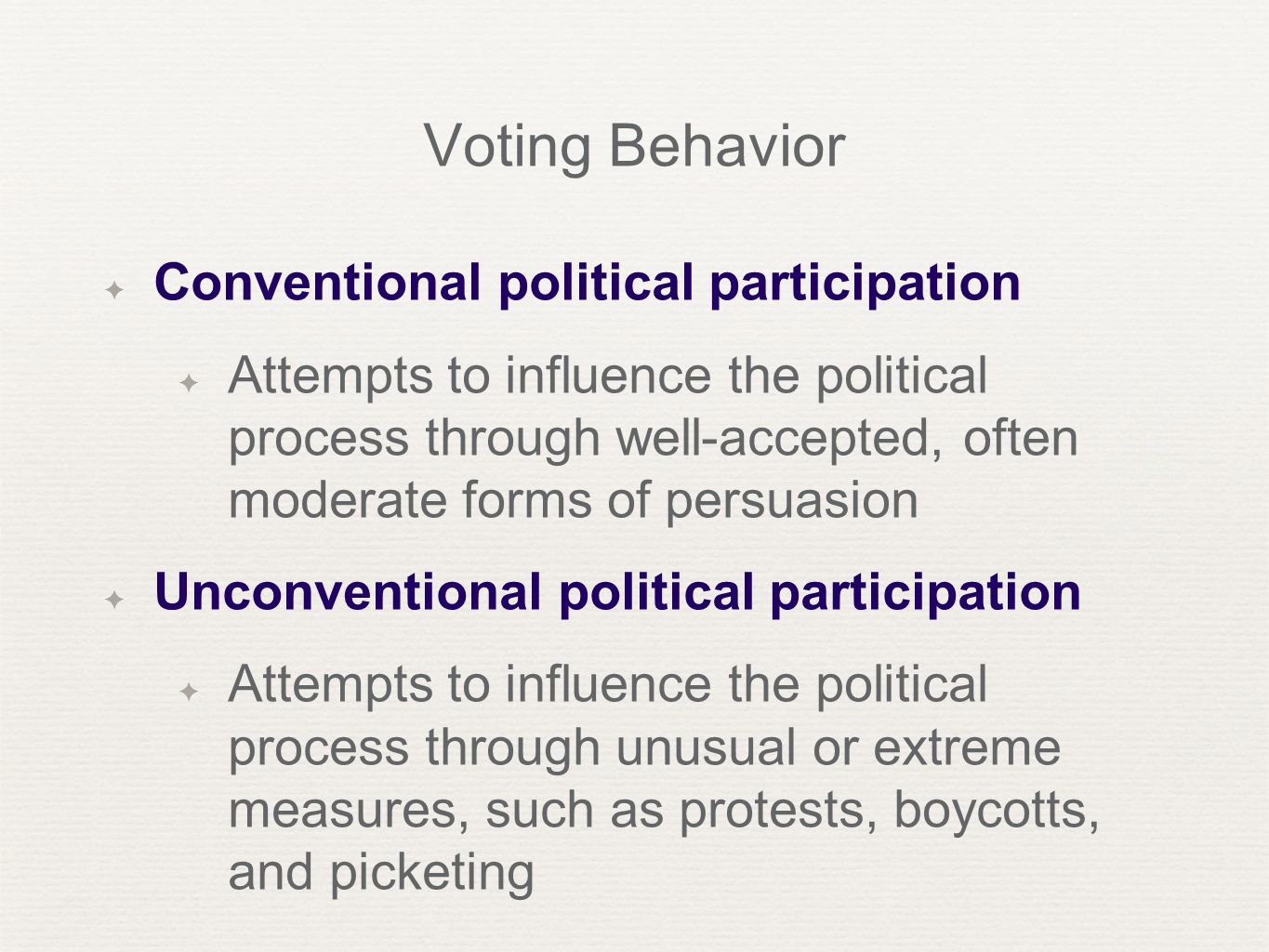Image resolution: width=1269 pixels, height=952 pixels.
Task: Click the star bullet beside Unconventional political participation
Action: pos(115,600)
